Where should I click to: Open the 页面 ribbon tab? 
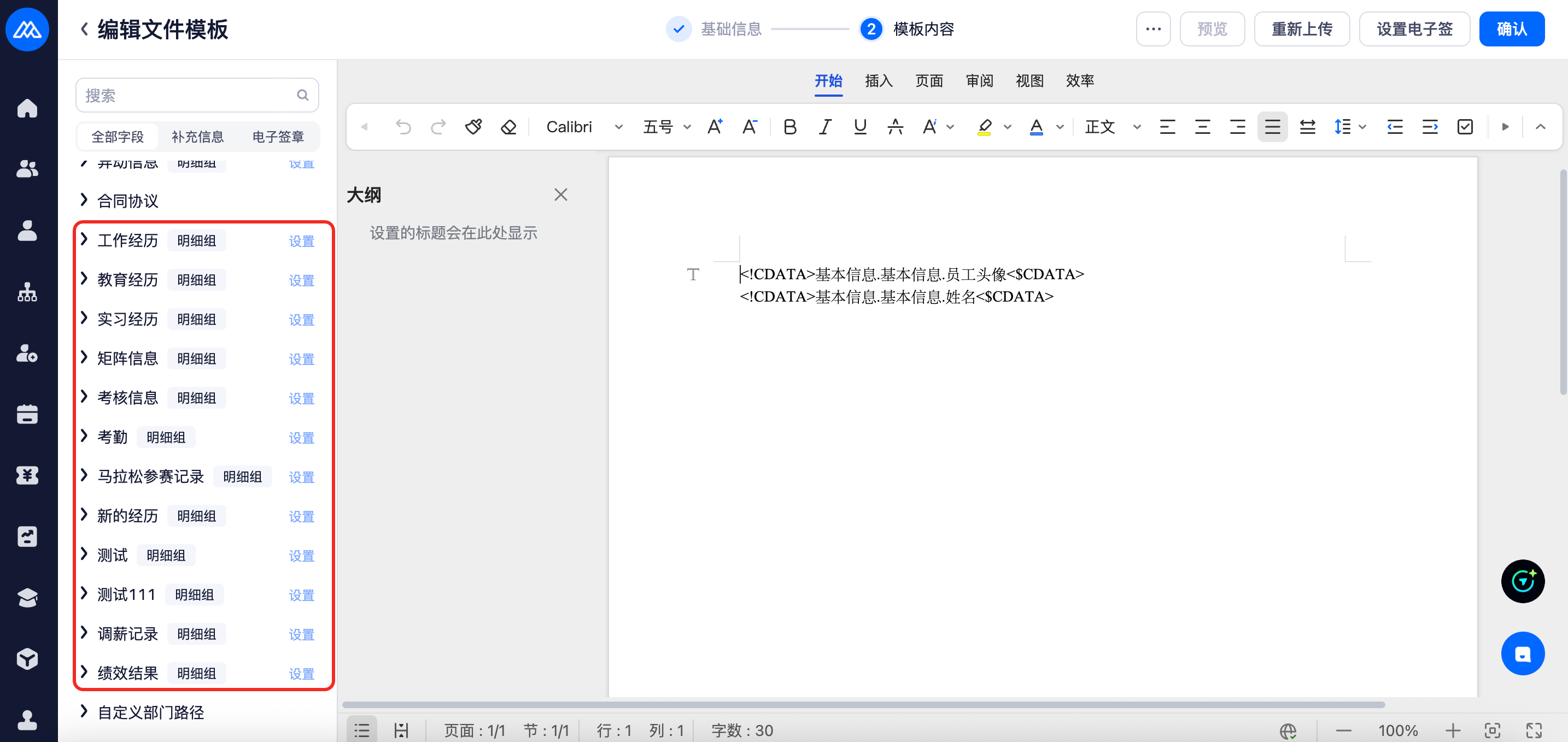tap(929, 81)
